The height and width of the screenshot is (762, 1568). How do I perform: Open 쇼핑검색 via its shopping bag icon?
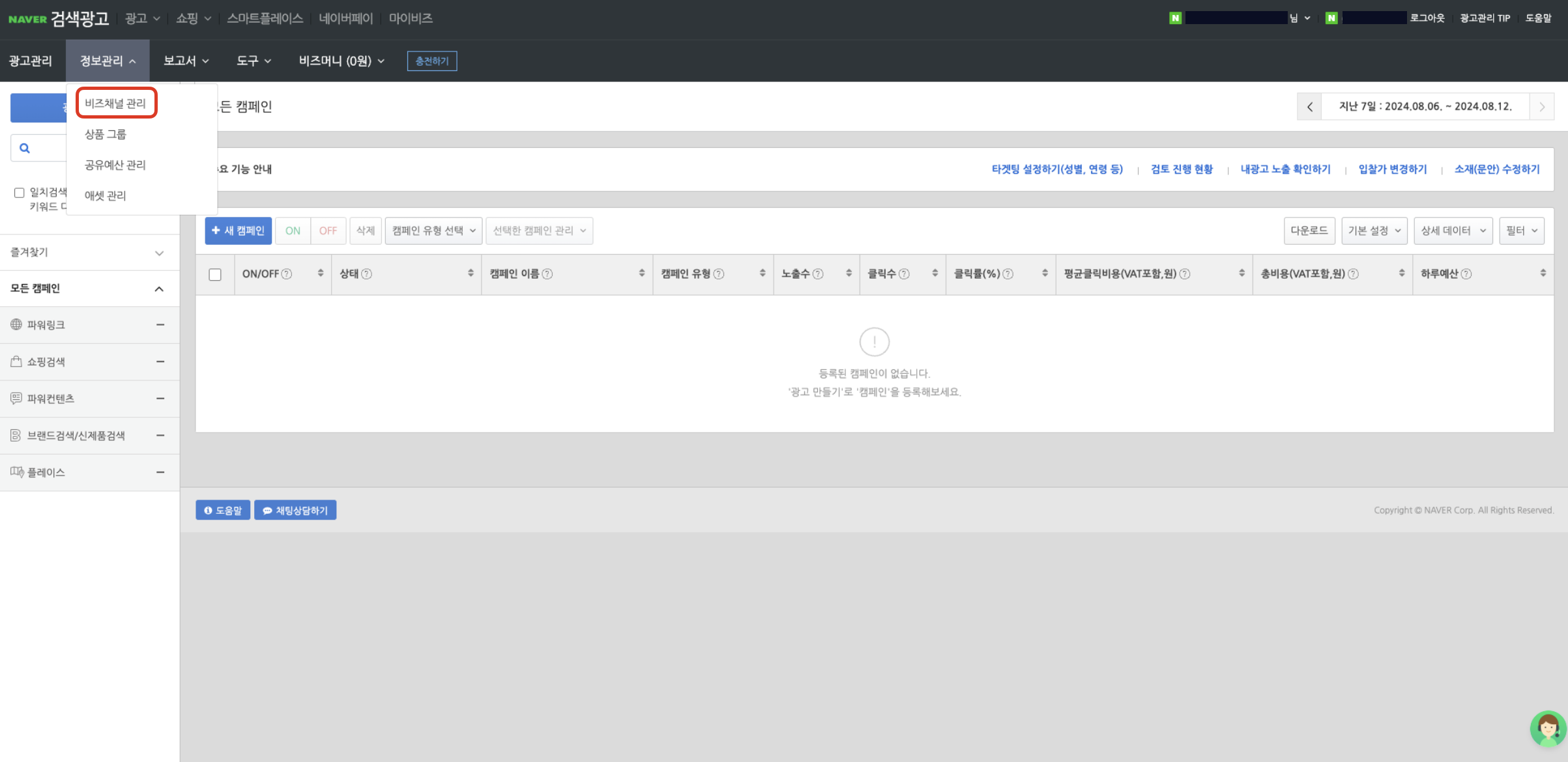[16, 361]
